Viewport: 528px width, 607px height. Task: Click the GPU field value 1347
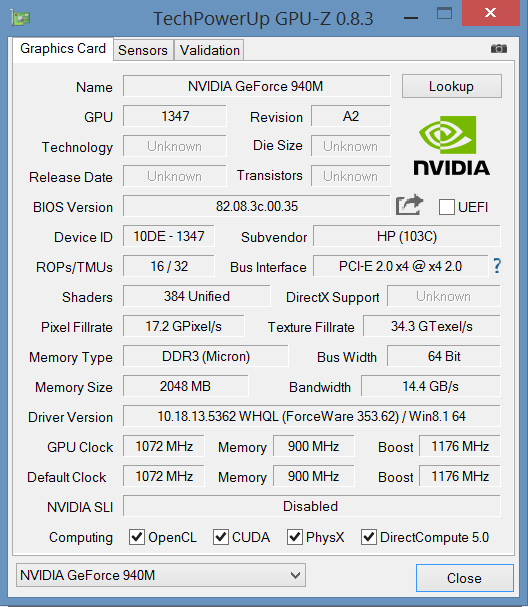click(x=175, y=116)
